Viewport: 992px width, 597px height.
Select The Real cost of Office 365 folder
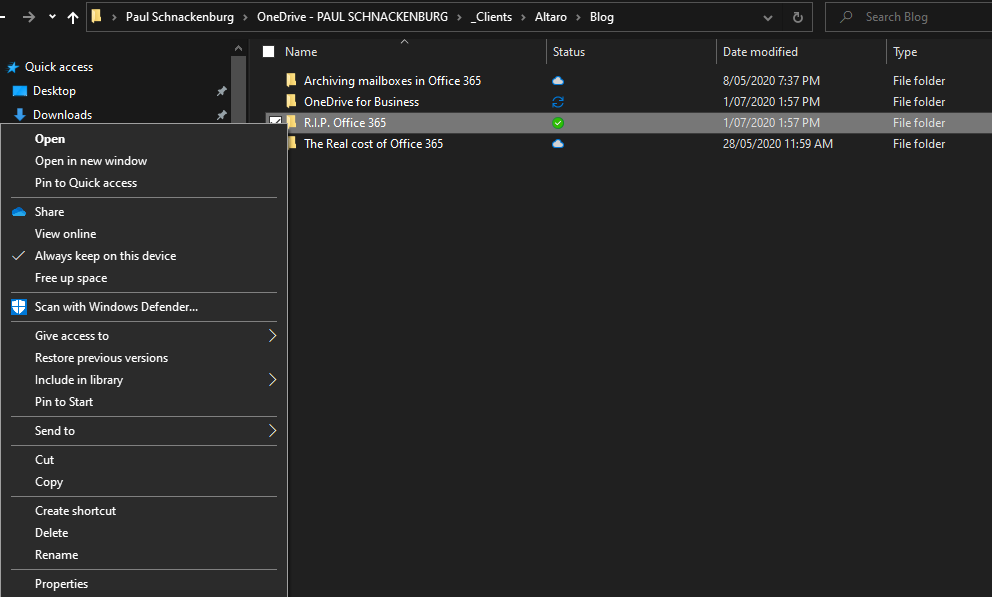pyautogui.click(x=373, y=144)
